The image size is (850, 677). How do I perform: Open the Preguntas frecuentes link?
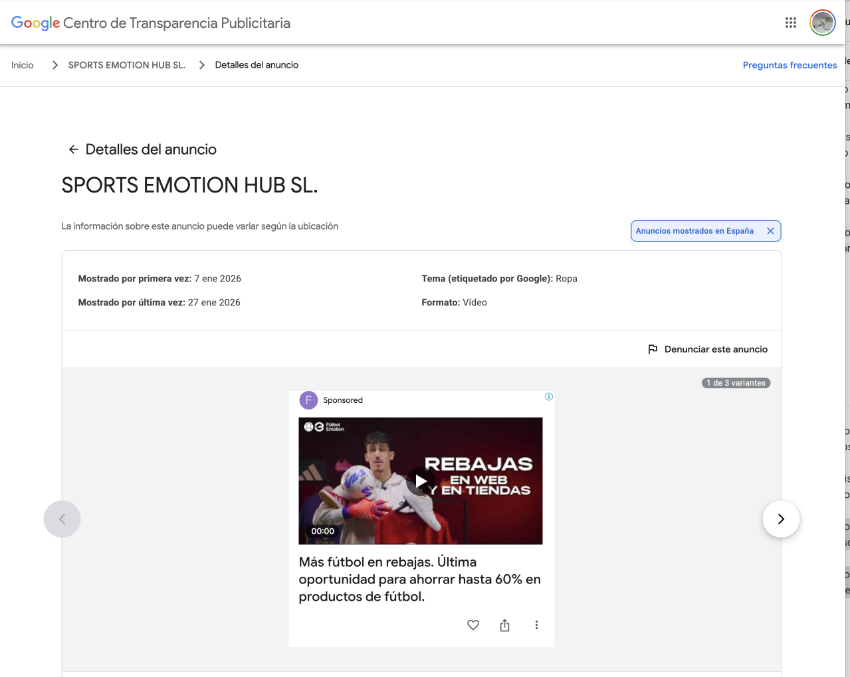point(789,65)
